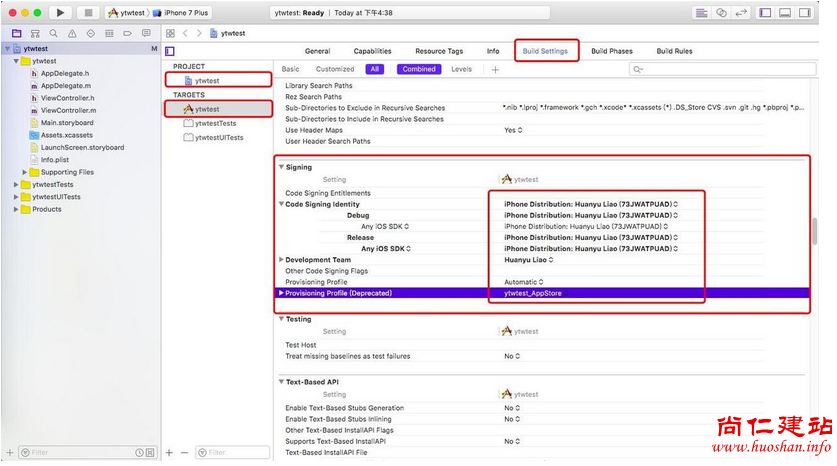Open the Issue navigator warning icon
This screenshot has width=837, height=466.
pyautogui.click(x=73, y=33)
